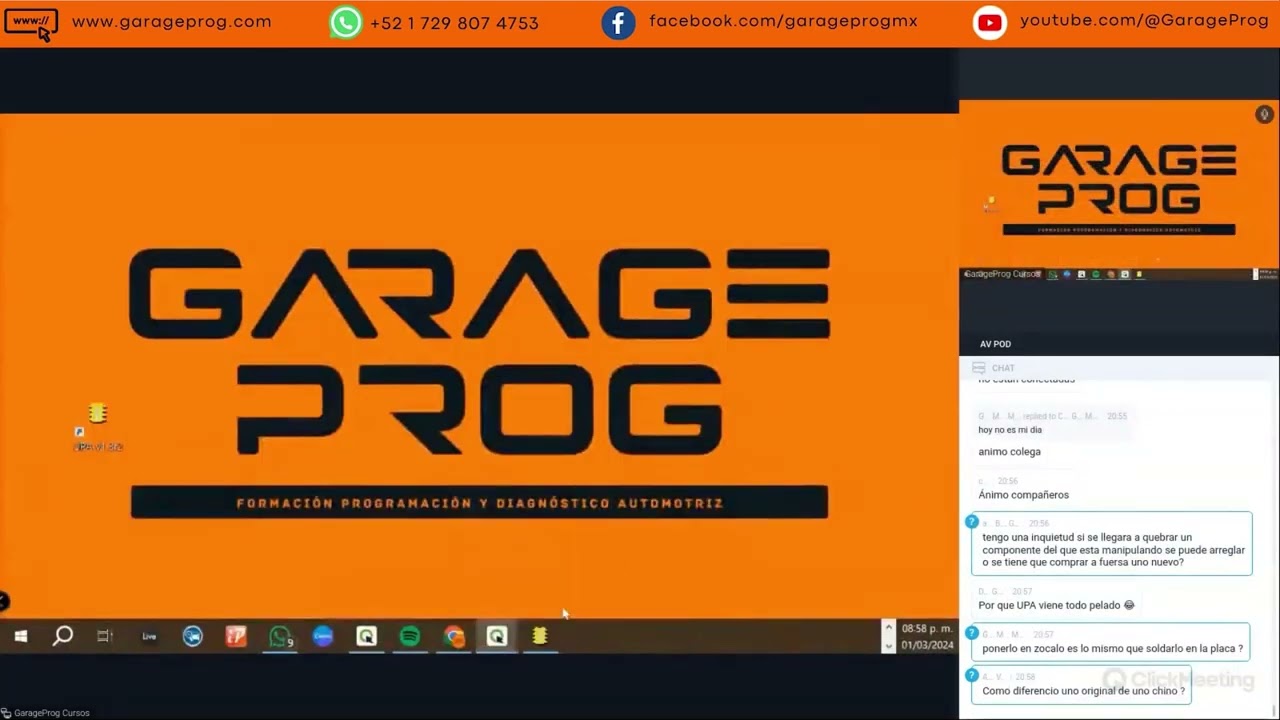Open the yellow chip app taskbar icon
This screenshot has width=1280, height=720.
tap(540, 636)
